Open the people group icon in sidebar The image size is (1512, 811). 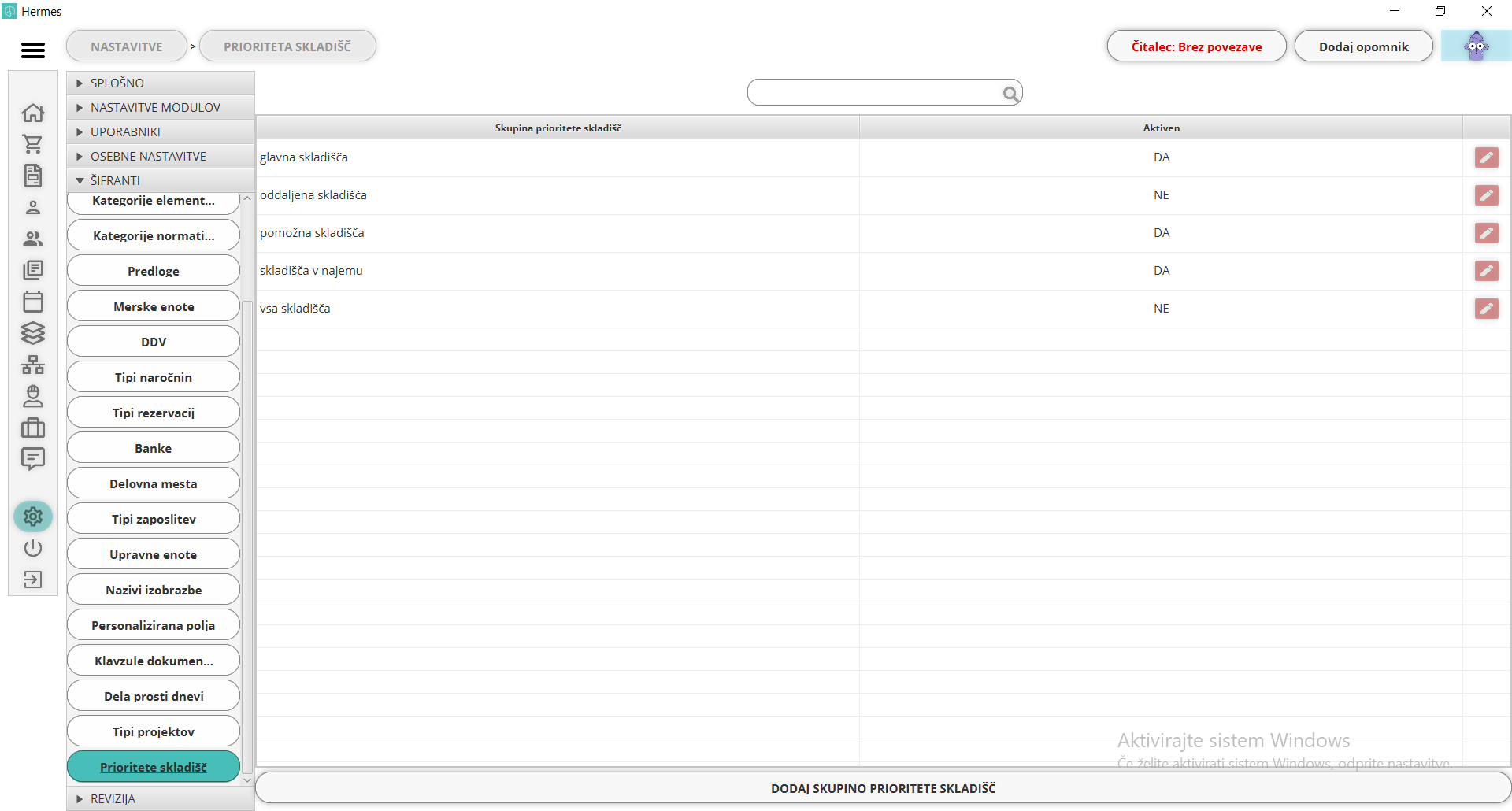pos(33,239)
